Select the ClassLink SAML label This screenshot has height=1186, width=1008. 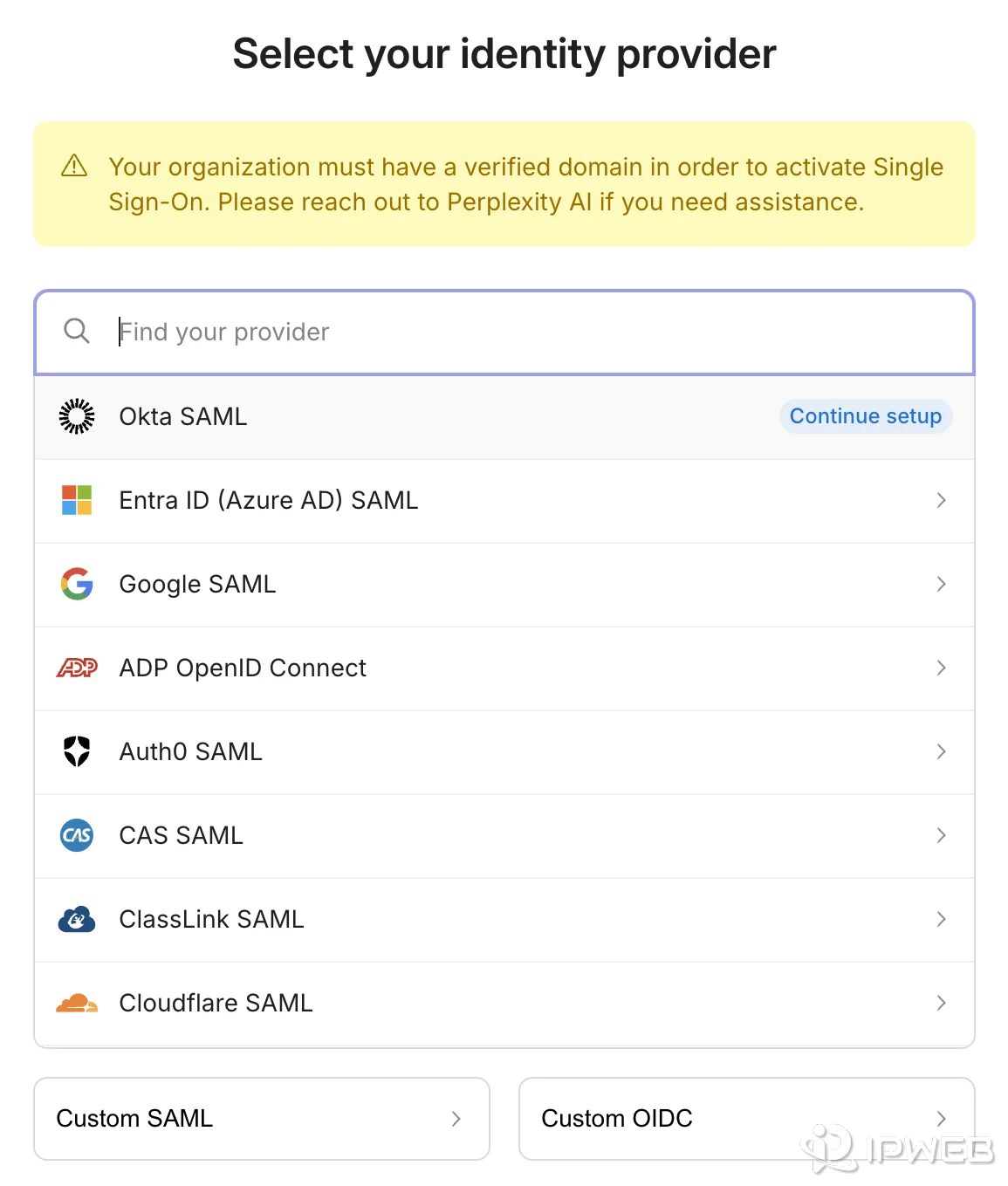212,919
